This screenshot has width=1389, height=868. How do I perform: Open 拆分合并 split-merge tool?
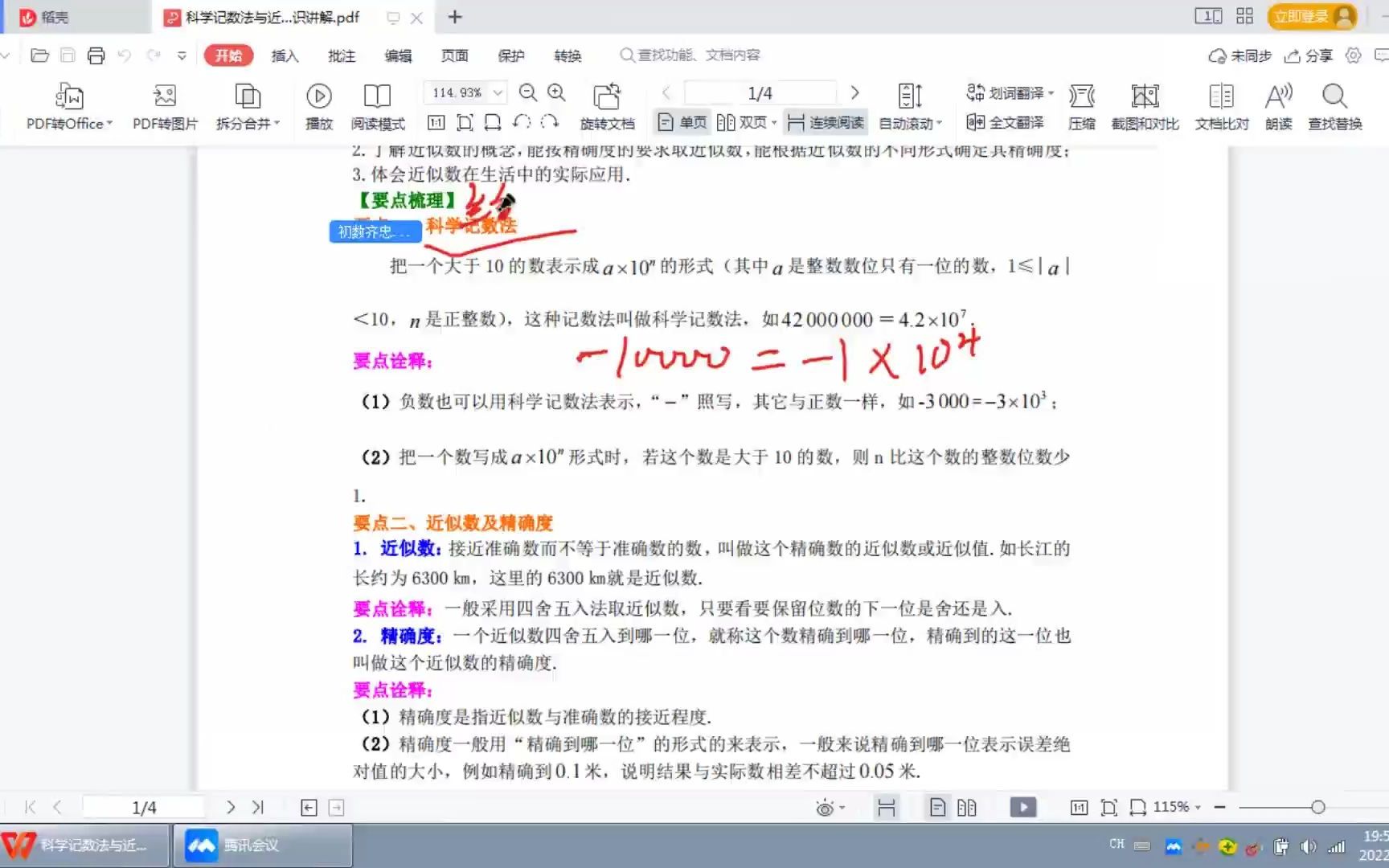(x=248, y=106)
